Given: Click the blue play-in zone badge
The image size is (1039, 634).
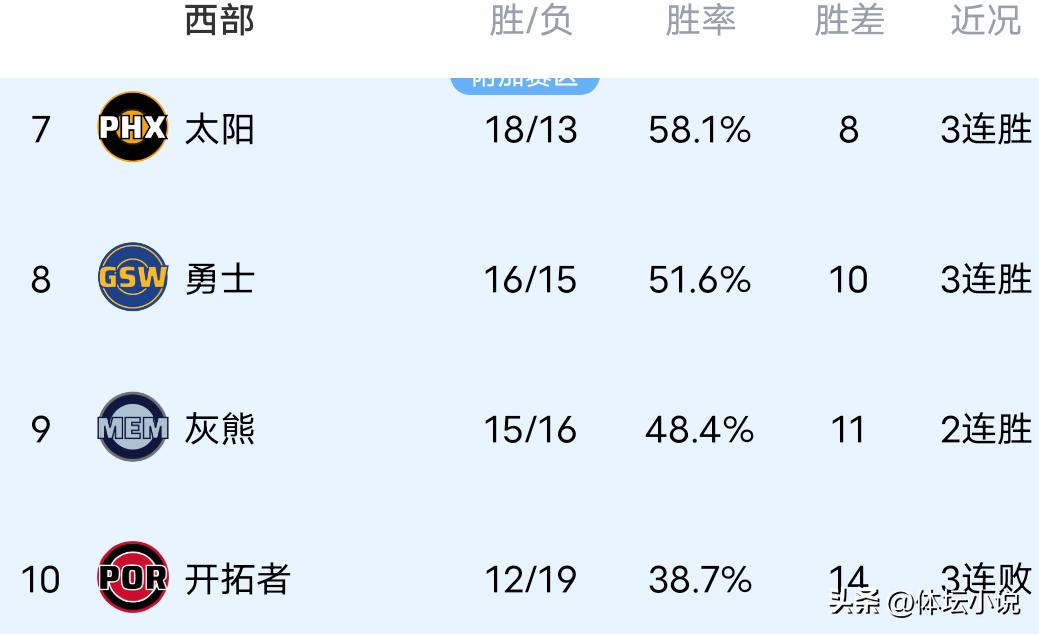Looking at the screenshot, I should (525, 81).
